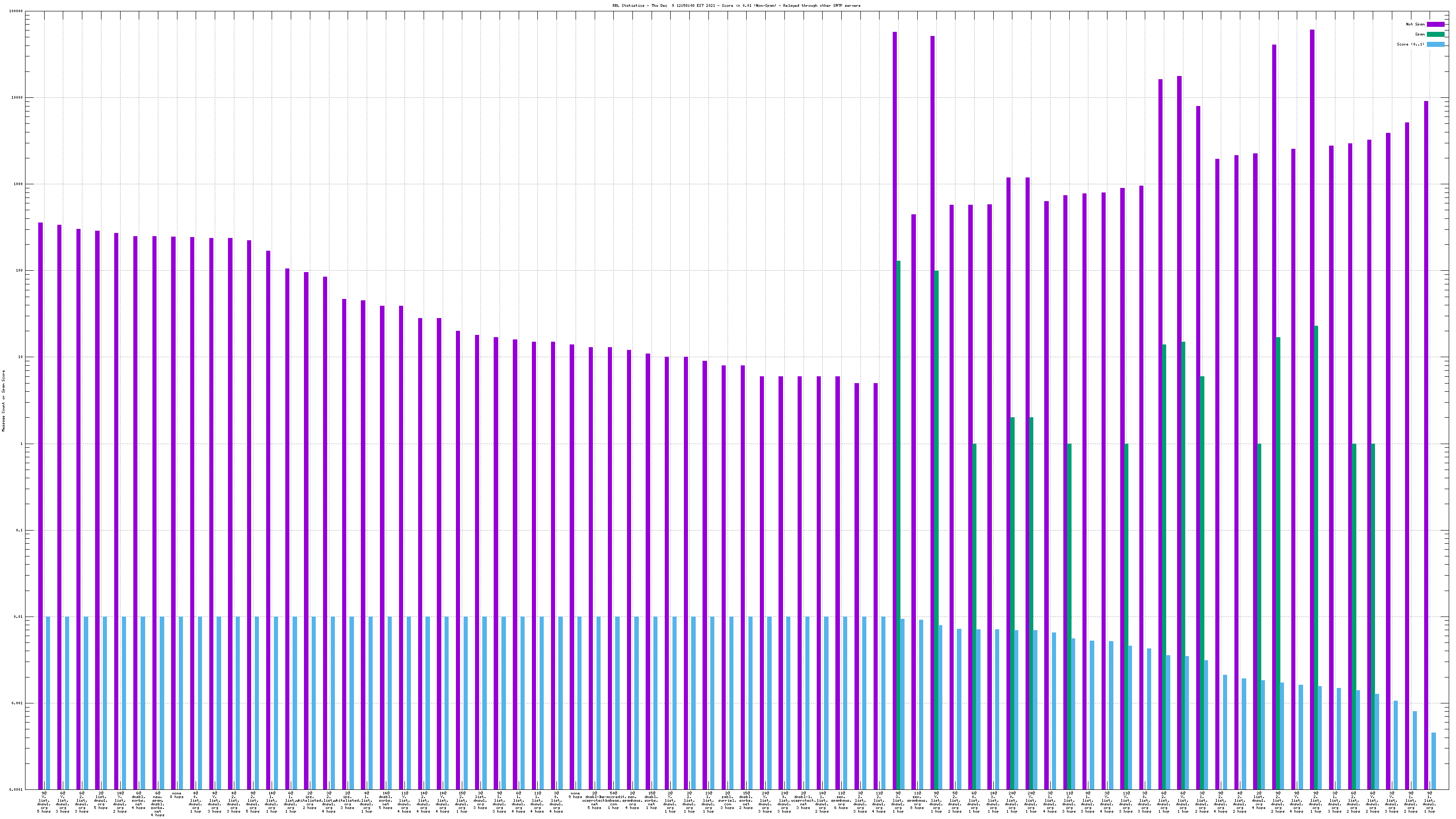Click the RBL Statistics chart title
Screen dimensions: 1456x819
click(x=736, y=5)
